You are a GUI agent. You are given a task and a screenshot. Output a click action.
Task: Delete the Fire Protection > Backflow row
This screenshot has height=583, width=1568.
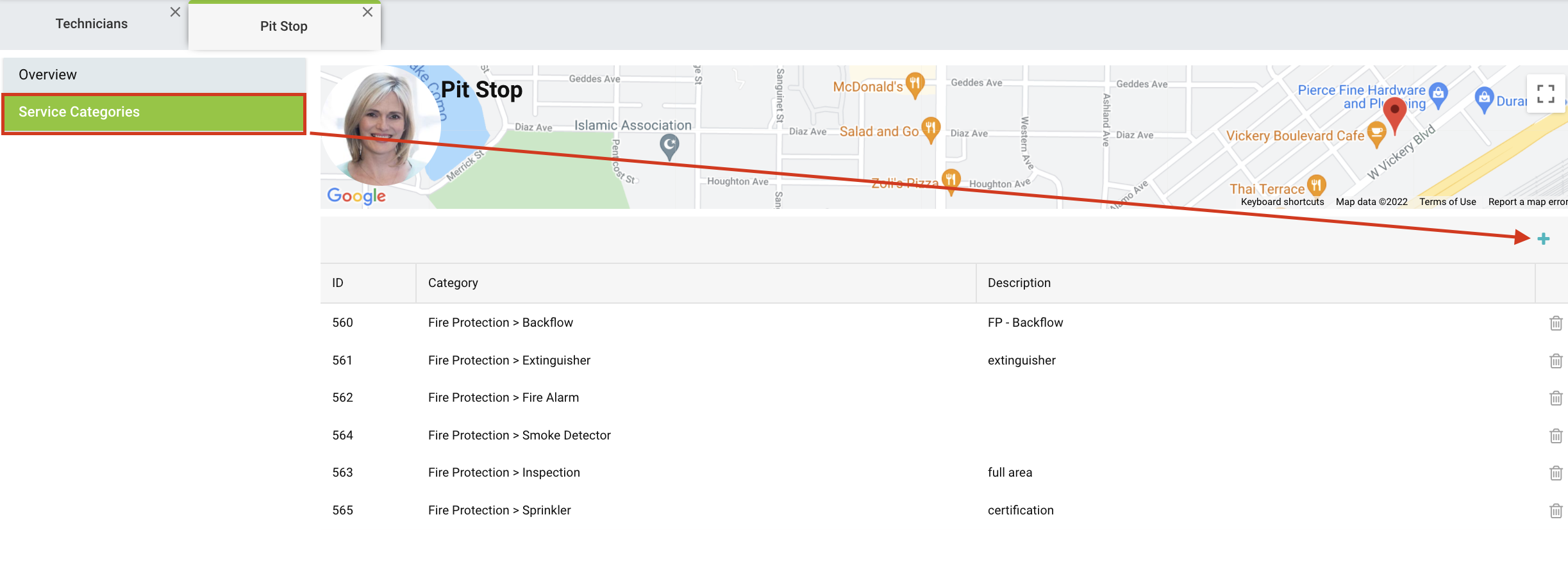(1556, 323)
